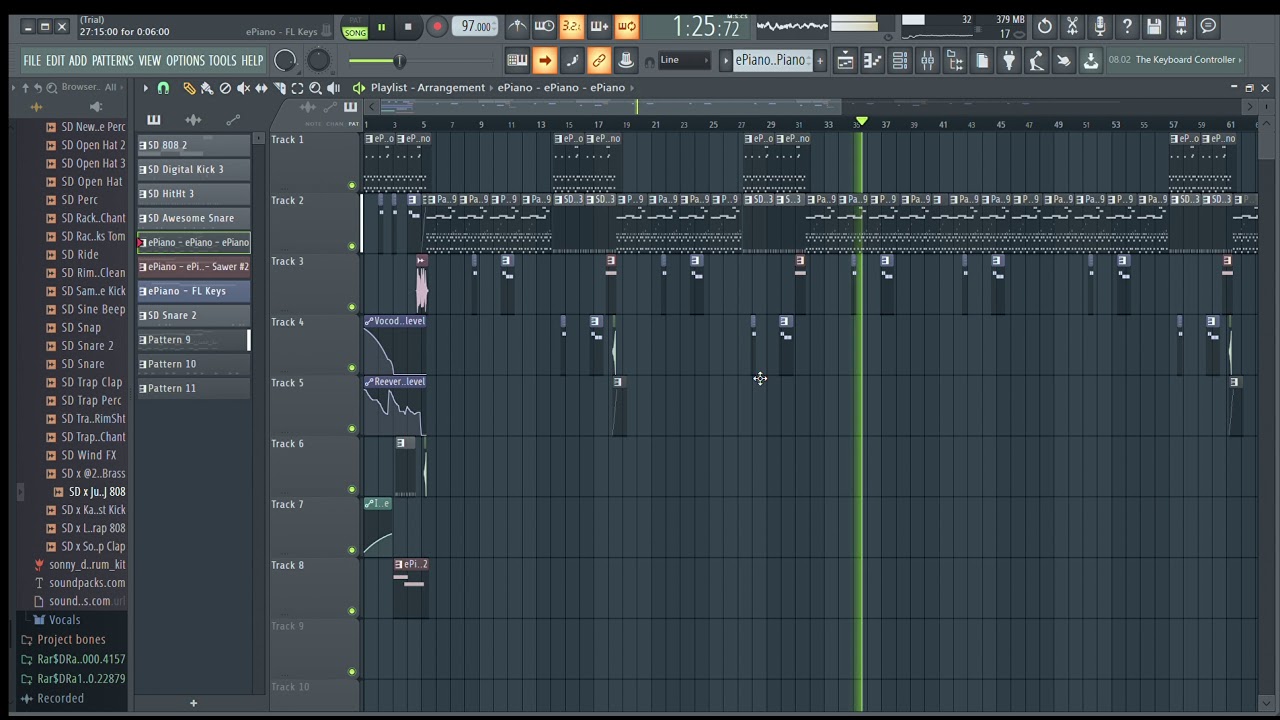Open content library download icon
Screen dimensions: 1280x720
pos(1091,61)
